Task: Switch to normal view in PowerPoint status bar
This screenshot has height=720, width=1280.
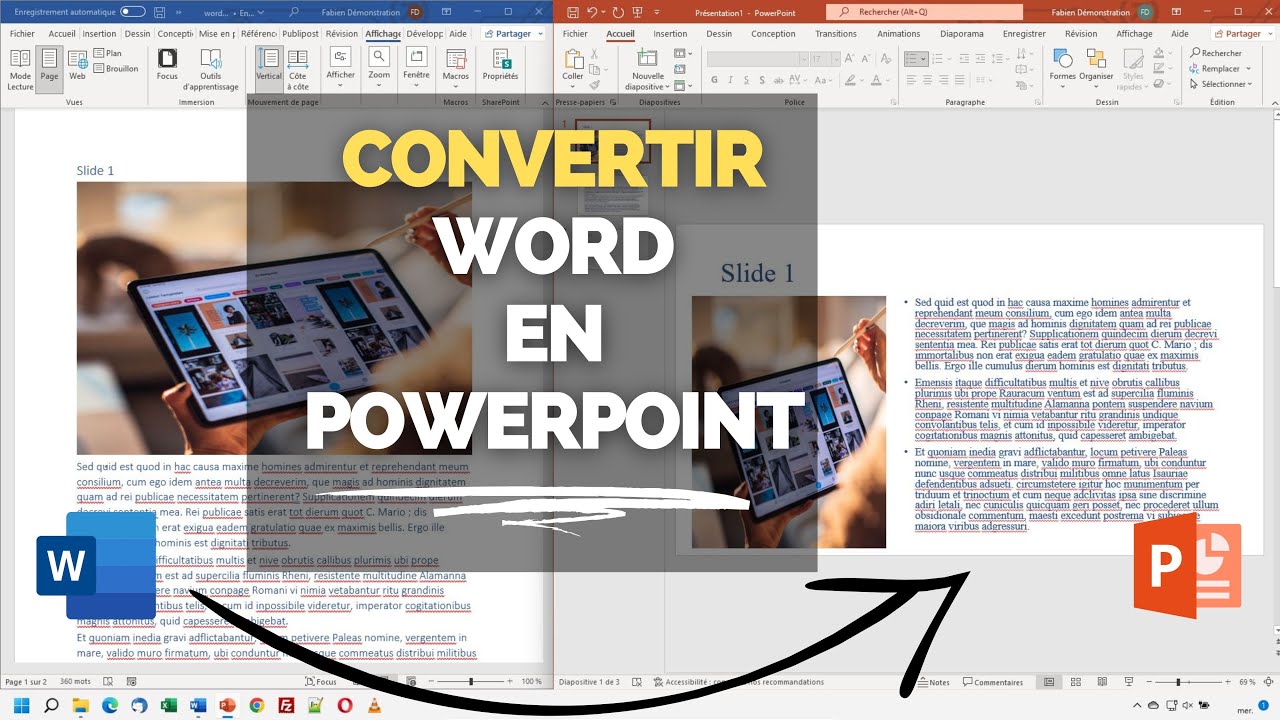Action: click(1049, 682)
